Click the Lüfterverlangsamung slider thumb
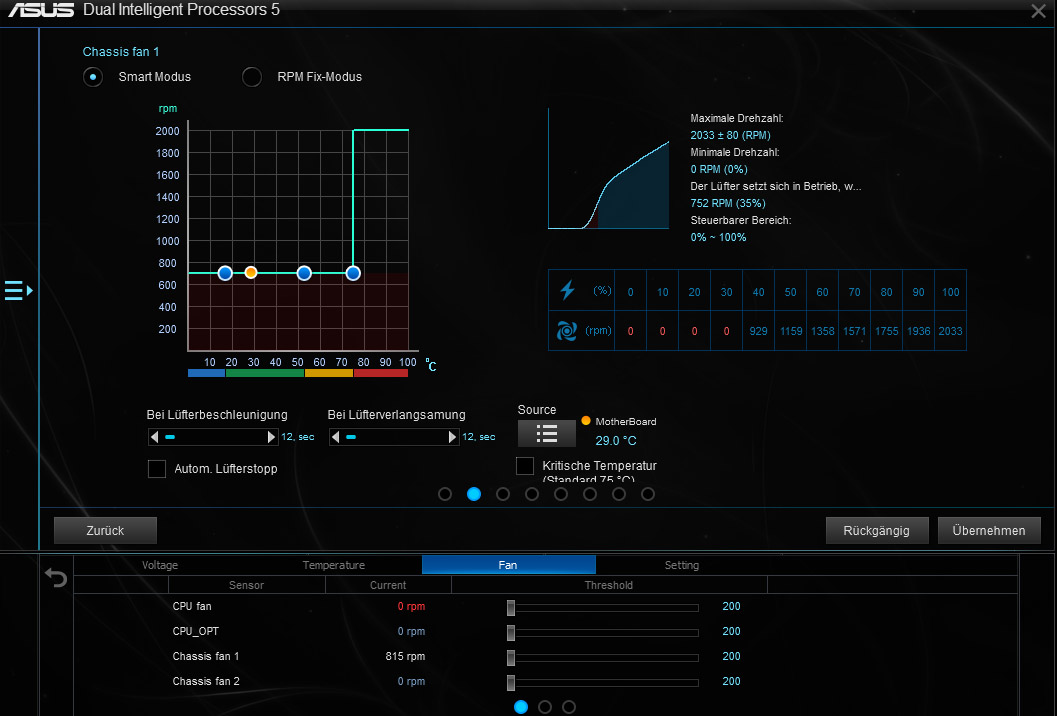Viewport: 1057px width, 716px height. 351,437
